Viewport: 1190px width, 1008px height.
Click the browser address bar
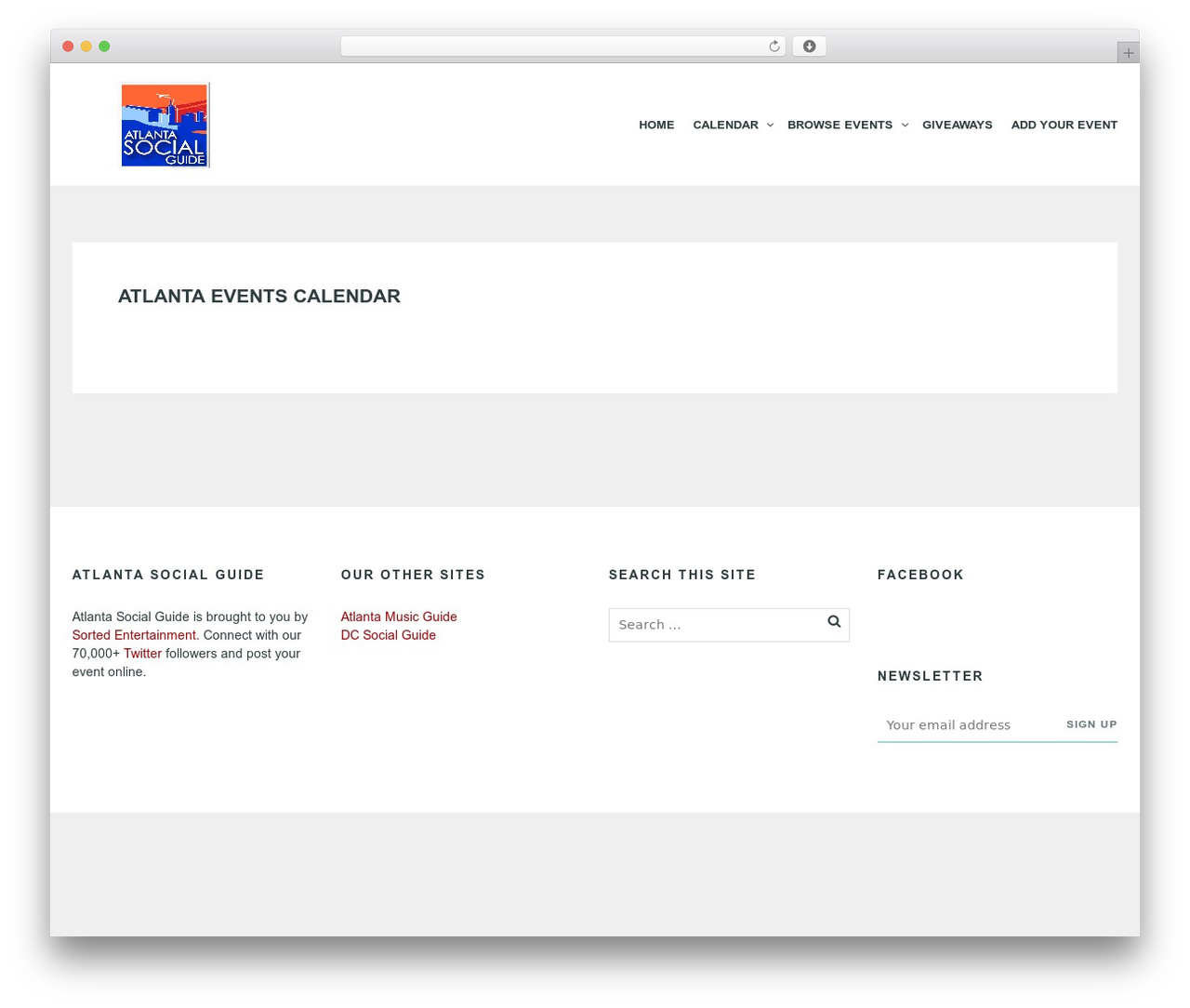tap(562, 46)
